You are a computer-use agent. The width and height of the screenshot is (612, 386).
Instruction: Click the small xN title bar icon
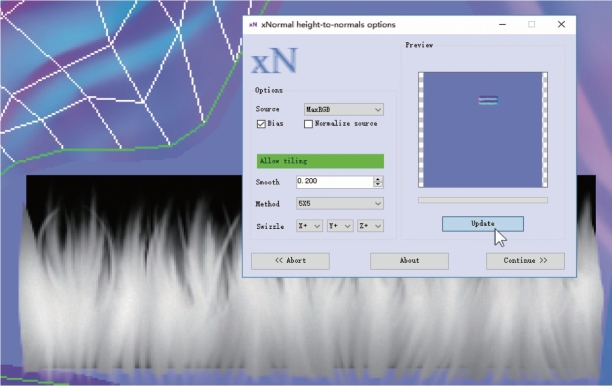[x=253, y=25]
